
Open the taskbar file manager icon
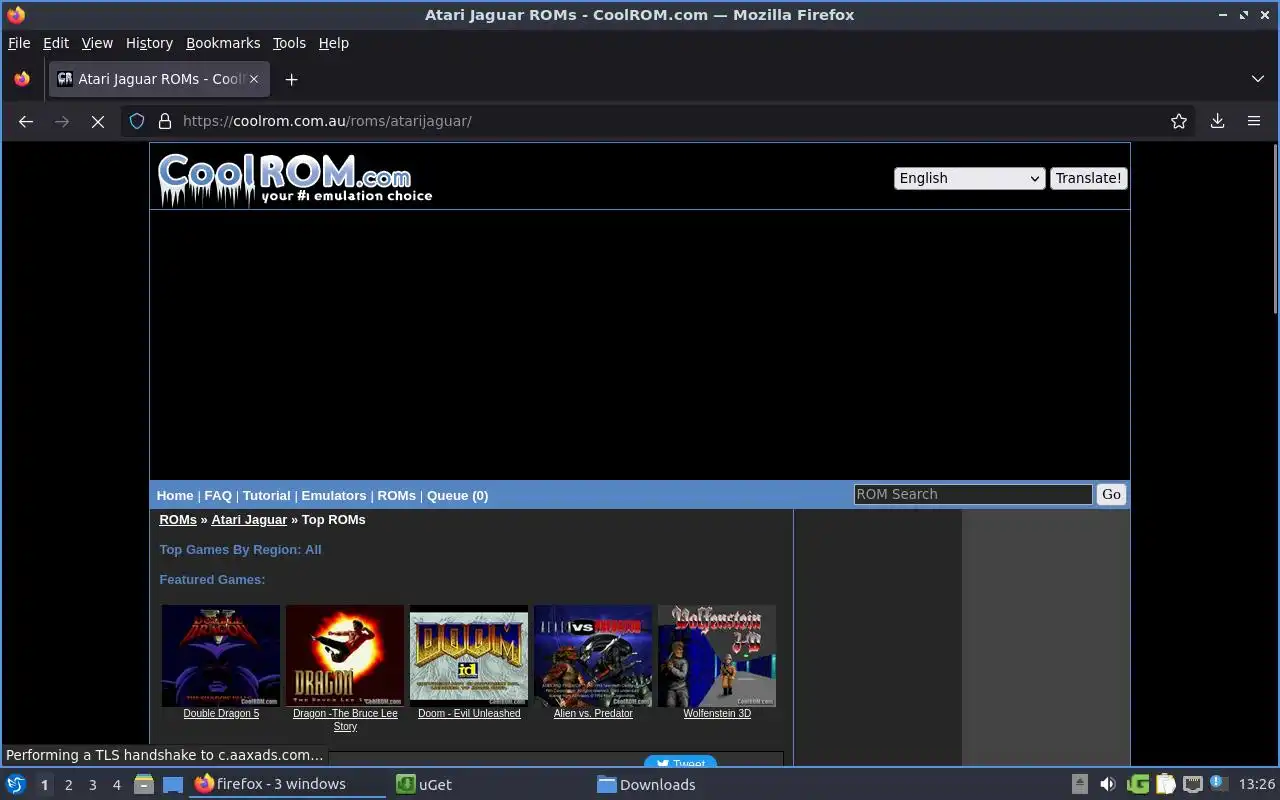(144, 784)
